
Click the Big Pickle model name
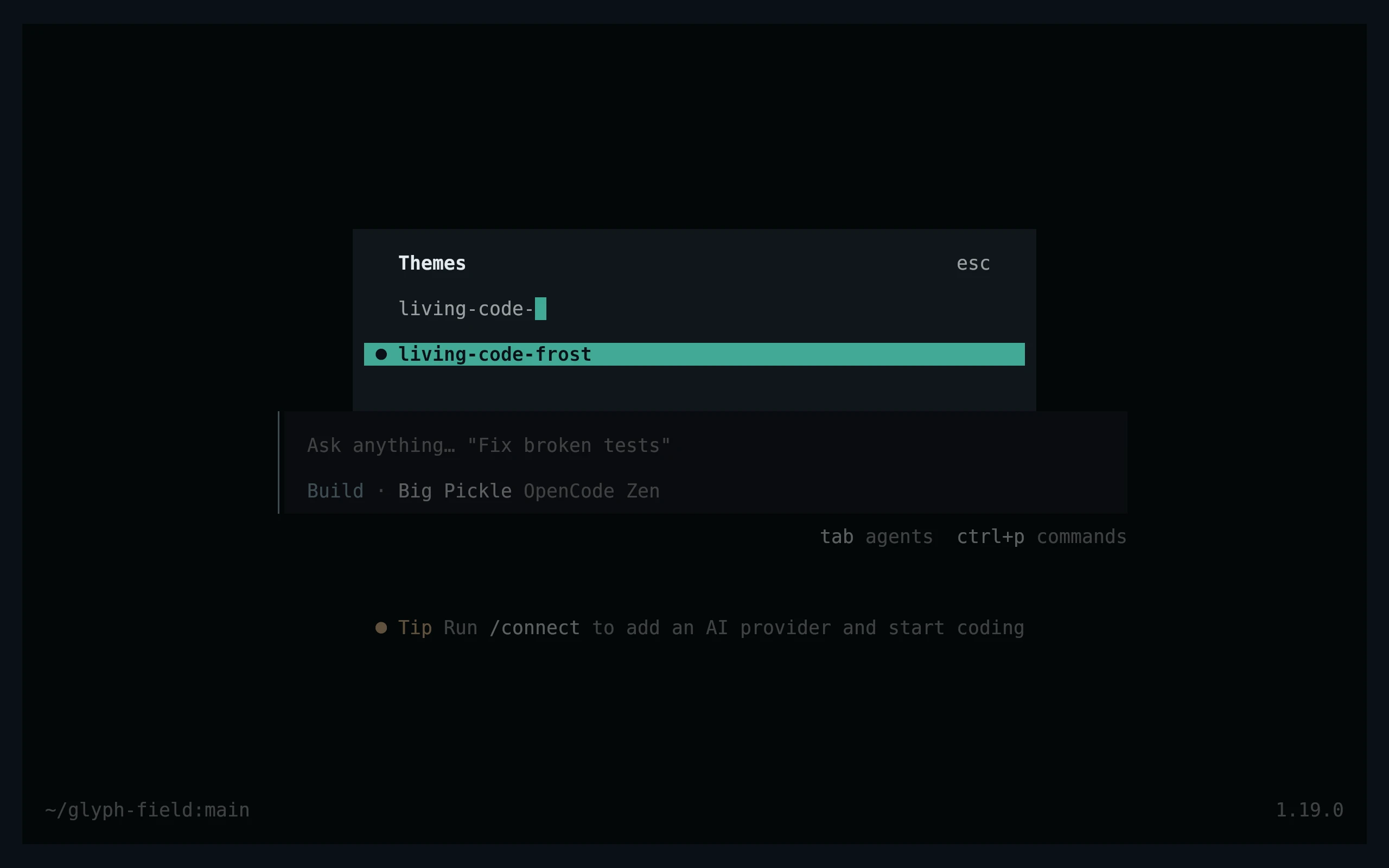(455, 491)
